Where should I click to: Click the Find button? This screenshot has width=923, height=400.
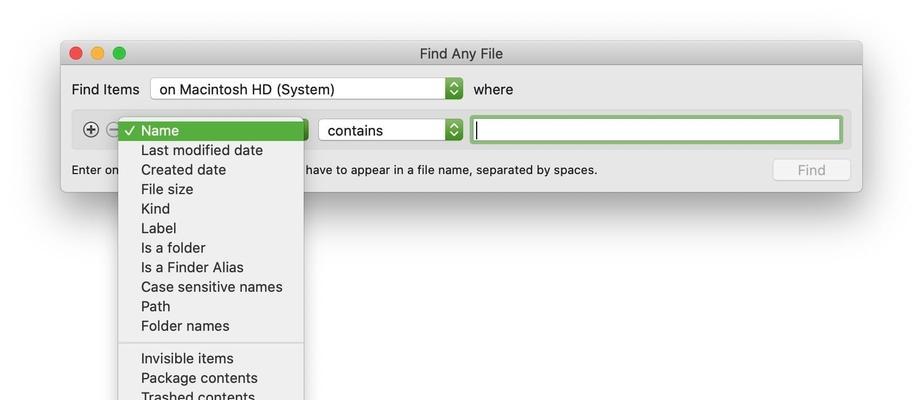(x=811, y=170)
